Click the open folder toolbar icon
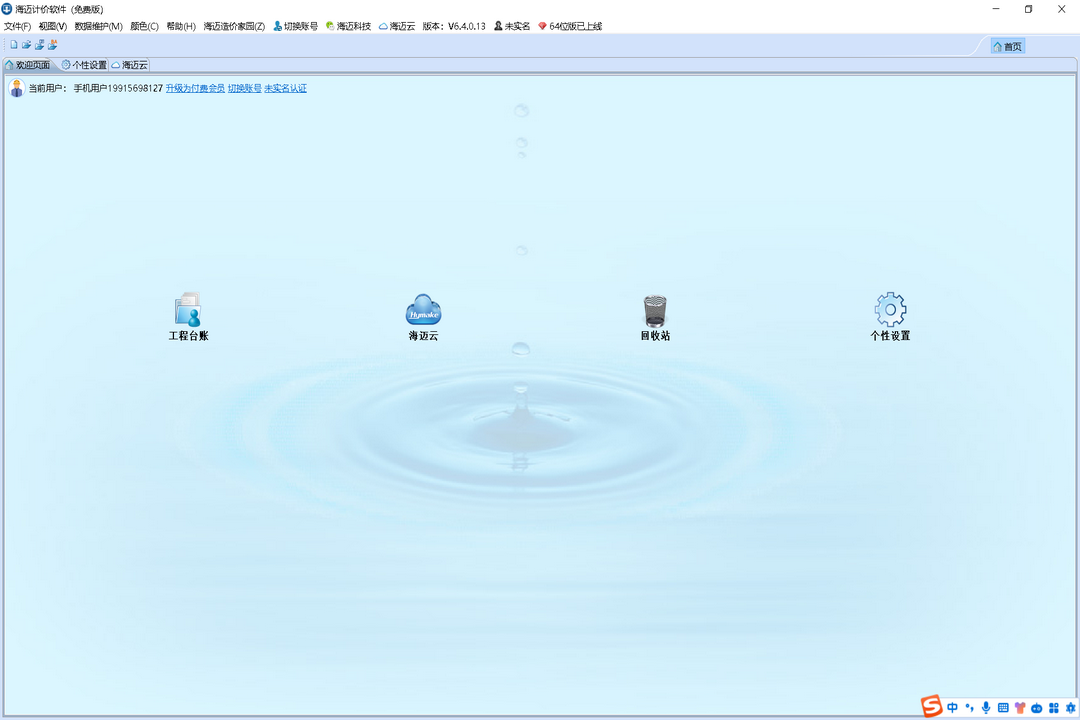Image resolution: width=1080 pixels, height=720 pixels. [27, 45]
